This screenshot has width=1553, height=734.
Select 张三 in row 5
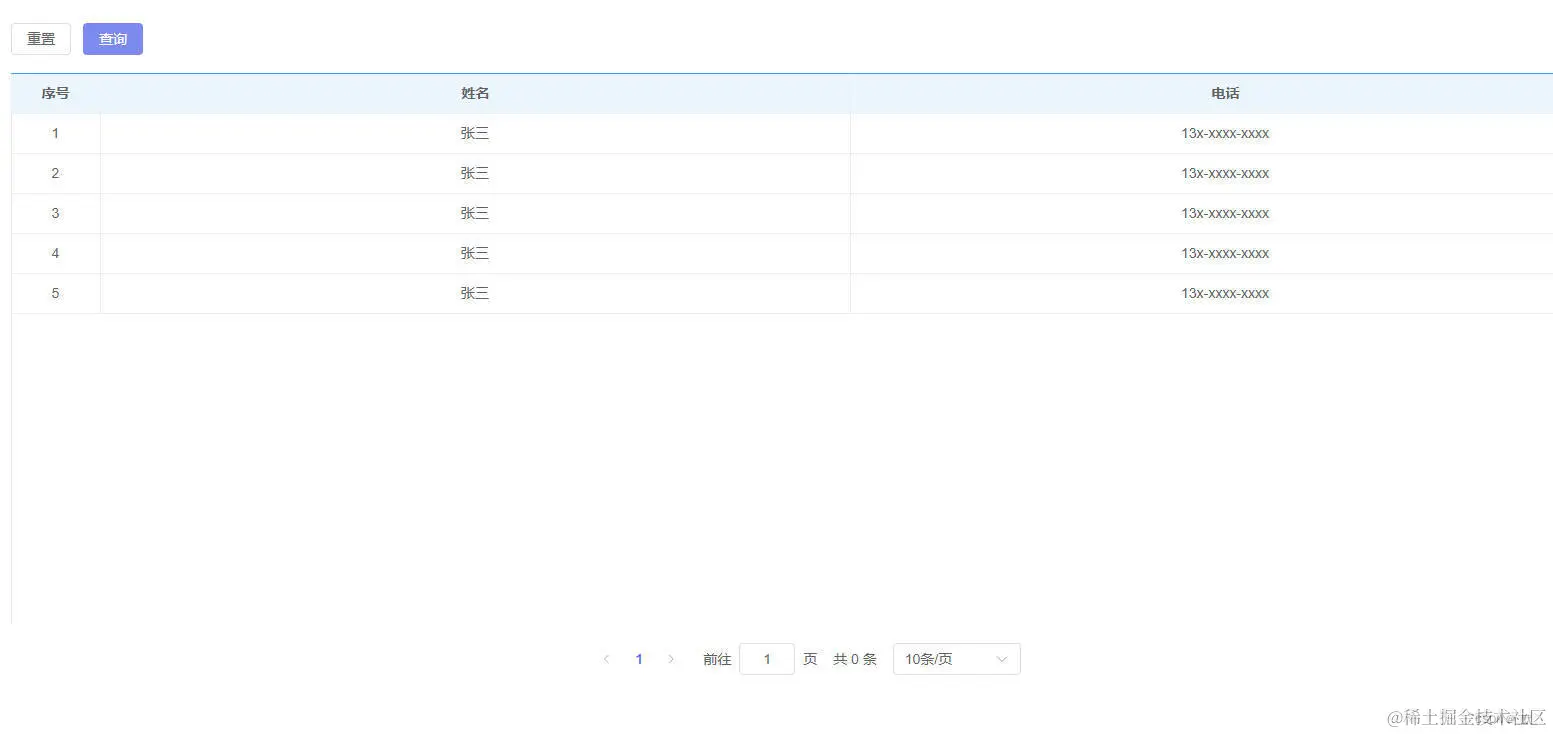click(475, 293)
